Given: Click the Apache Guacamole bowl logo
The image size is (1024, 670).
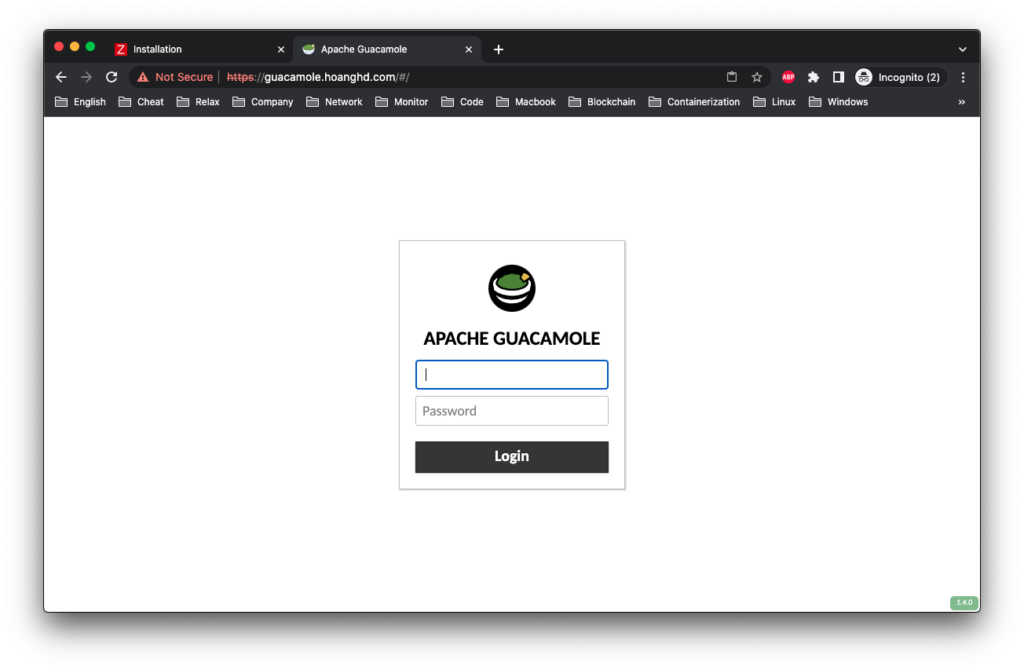Looking at the screenshot, I should point(512,288).
